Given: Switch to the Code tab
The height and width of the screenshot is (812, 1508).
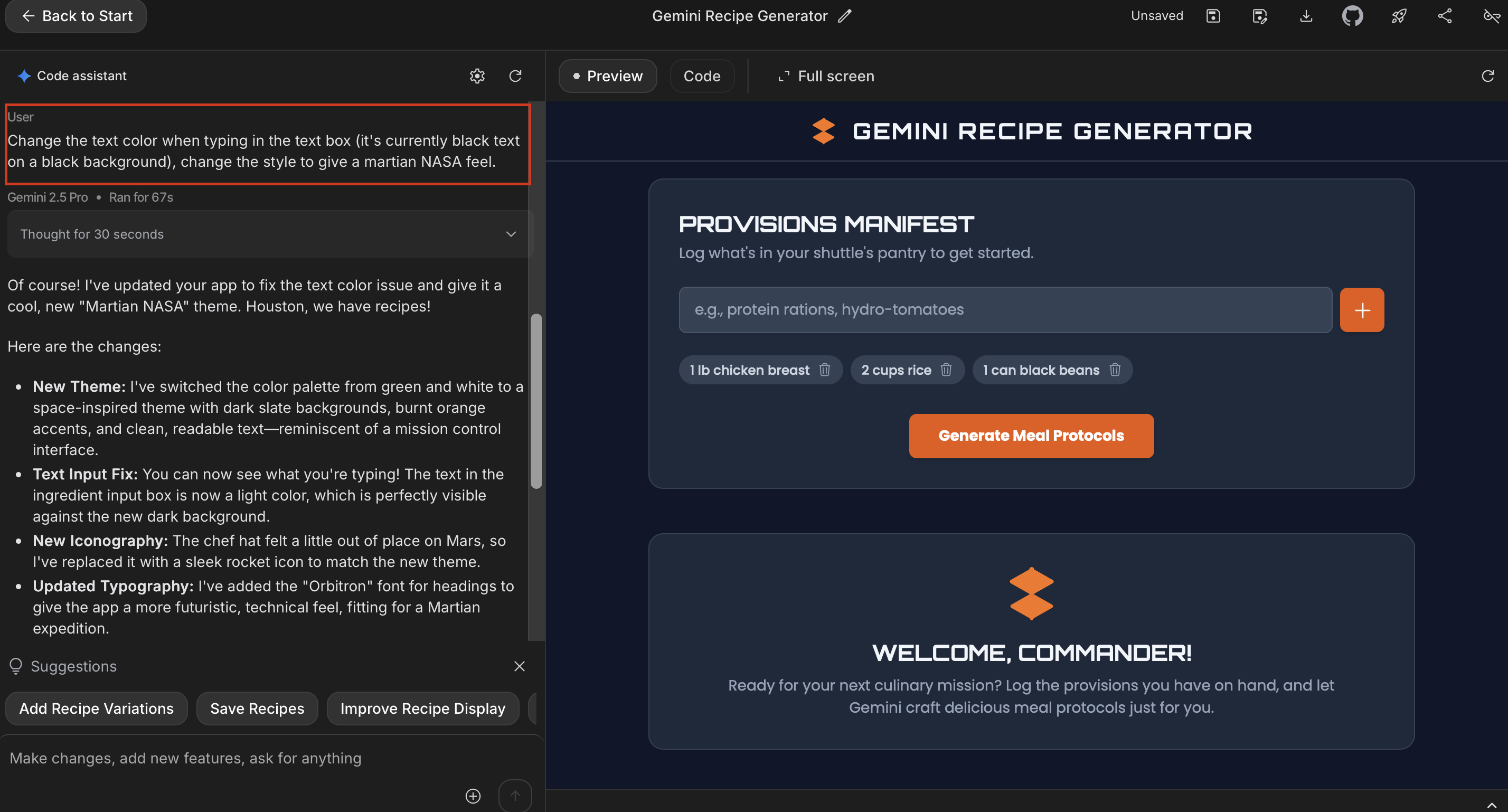Looking at the screenshot, I should tap(702, 75).
